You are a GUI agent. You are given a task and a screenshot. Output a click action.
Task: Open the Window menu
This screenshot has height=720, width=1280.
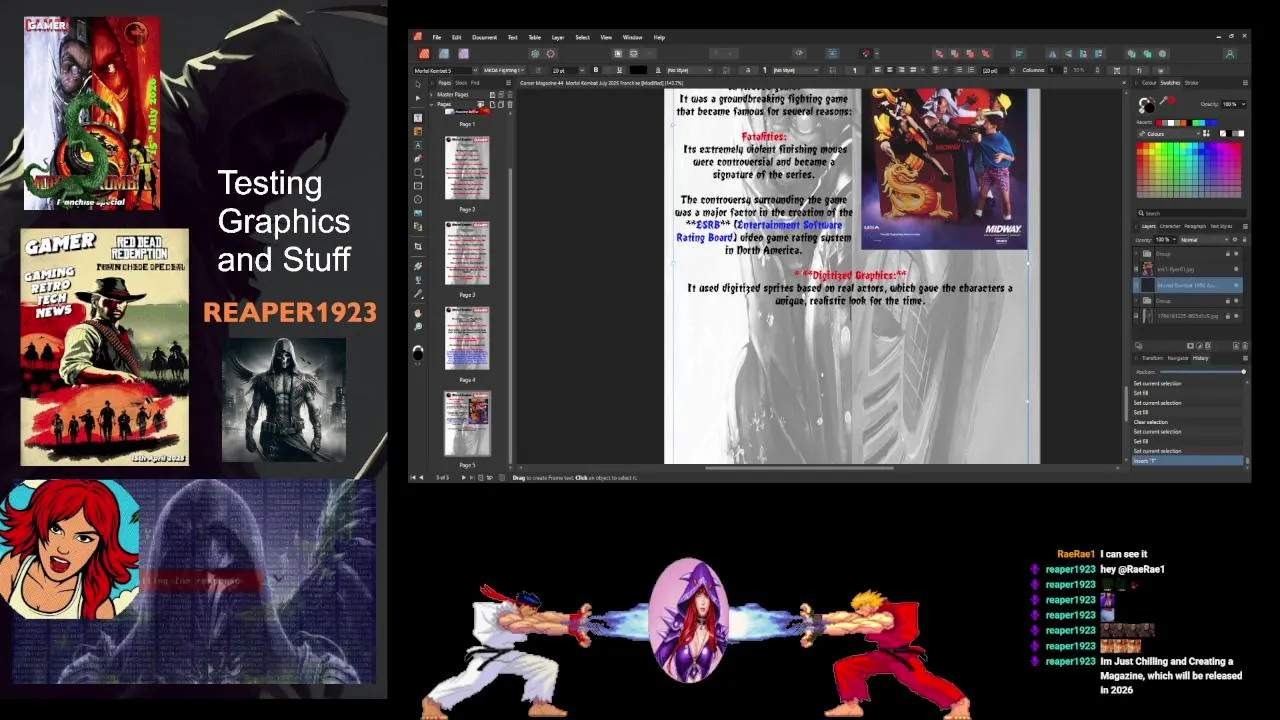(x=632, y=37)
